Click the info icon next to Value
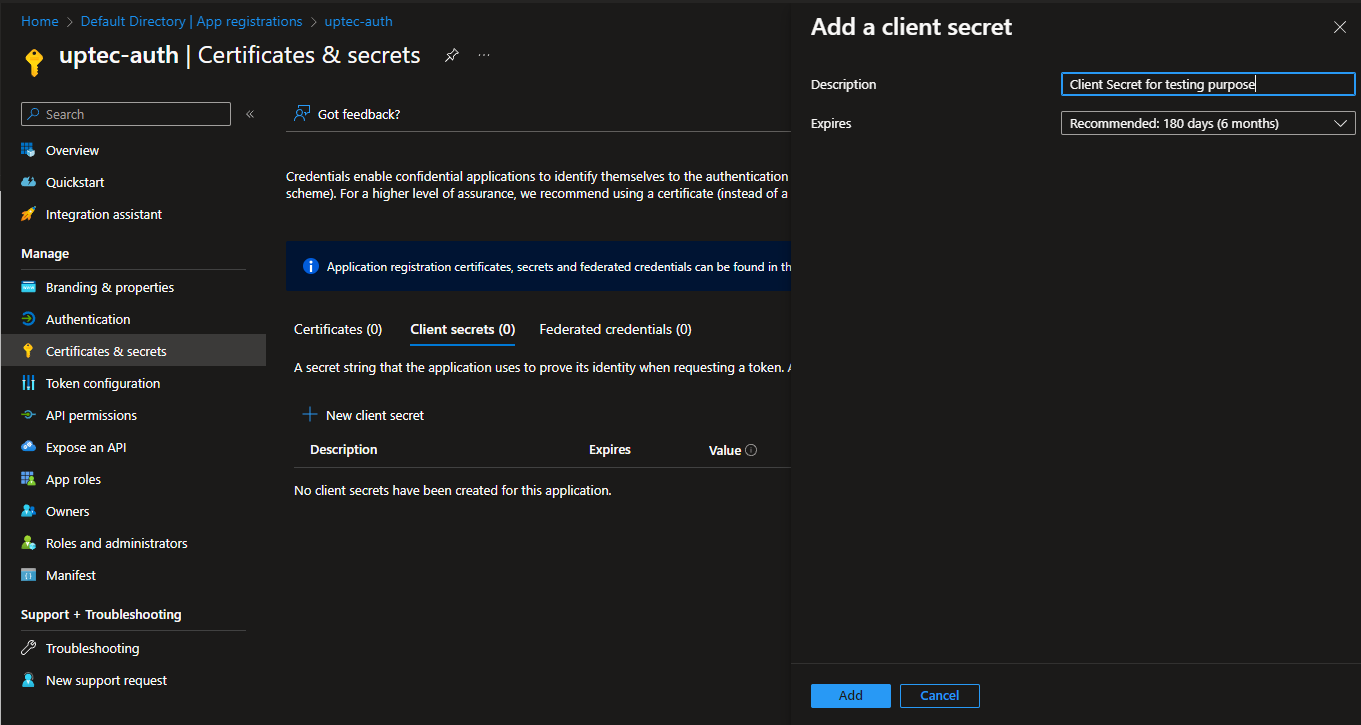1361x725 pixels. point(751,450)
